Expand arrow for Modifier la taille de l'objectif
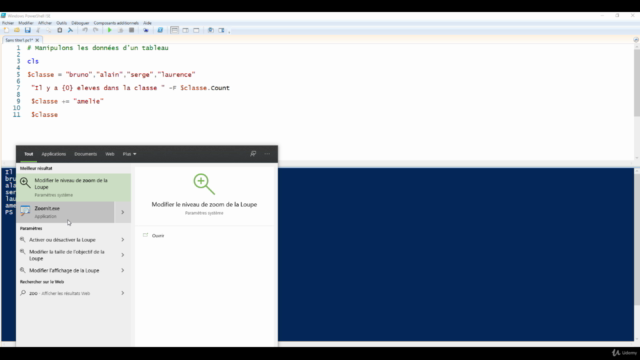Image resolution: width=640 pixels, height=360 pixels. pos(122,255)
